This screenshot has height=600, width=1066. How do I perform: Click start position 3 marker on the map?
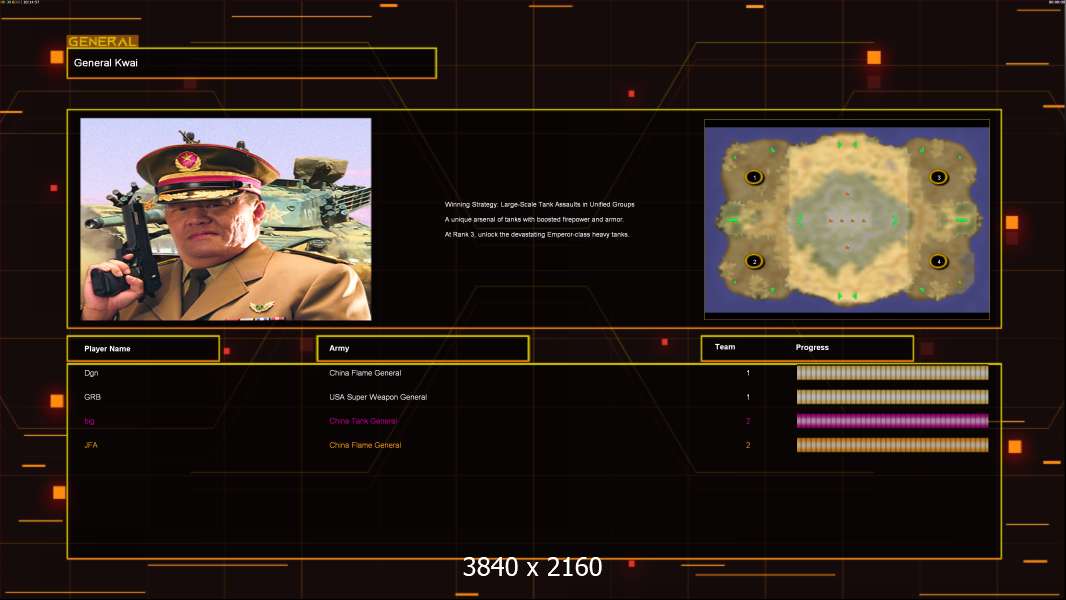click(939, 177)
